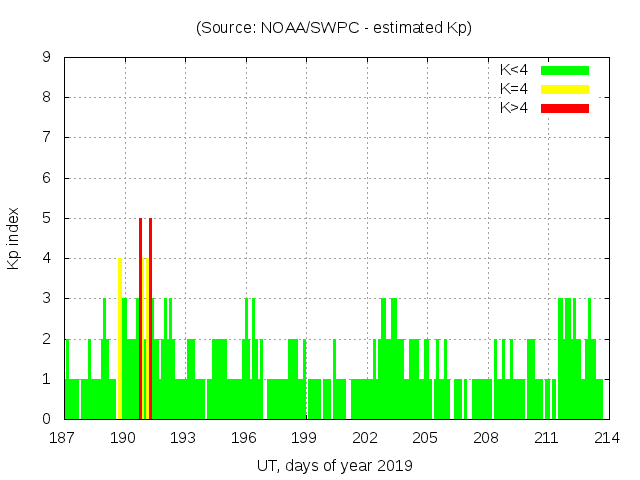Image resolution: width=640 pixels, height=480 pixels.
Task: Click the y-axis tick label 5
Action: [47, 218]
